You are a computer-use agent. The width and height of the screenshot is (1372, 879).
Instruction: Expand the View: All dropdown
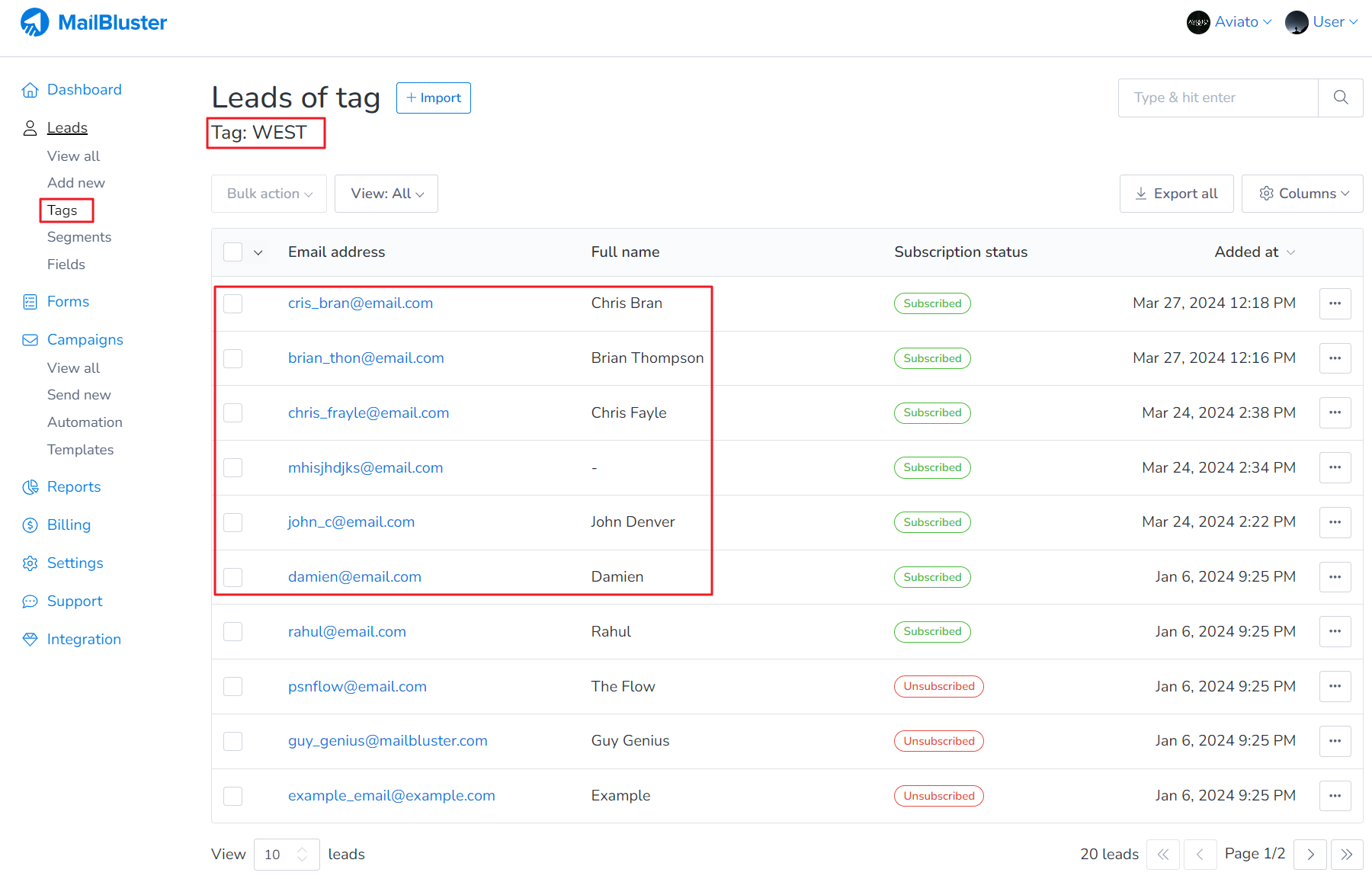coord(386,194)
